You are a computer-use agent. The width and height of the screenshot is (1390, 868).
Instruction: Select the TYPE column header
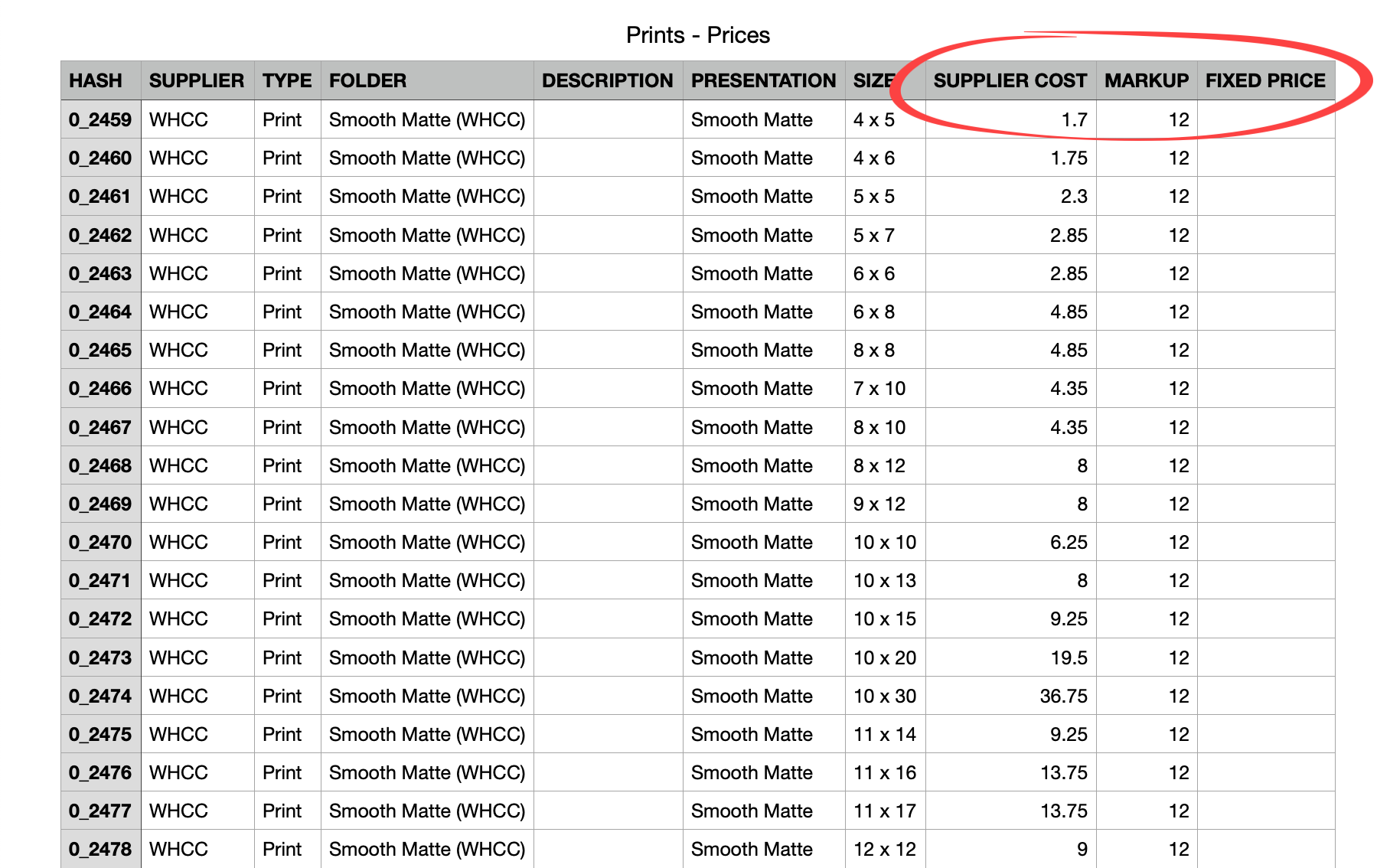[x=287, y=80]
